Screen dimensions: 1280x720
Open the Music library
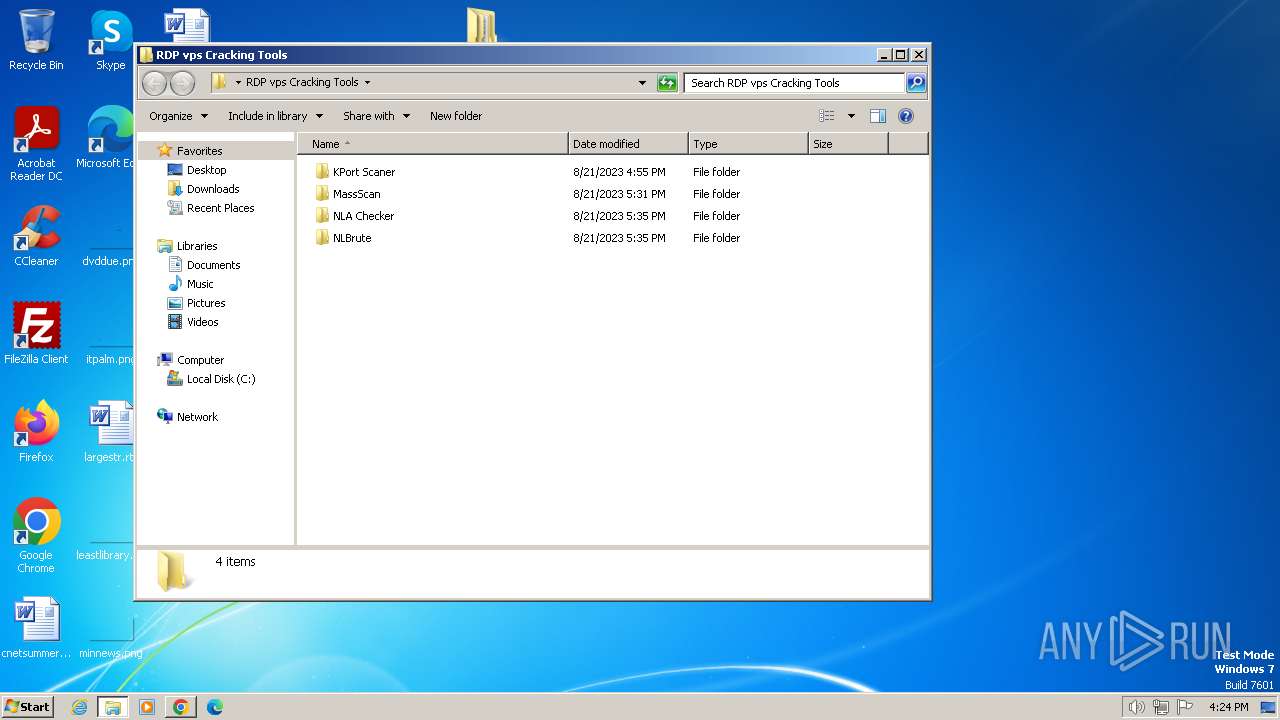click(200, 284)
